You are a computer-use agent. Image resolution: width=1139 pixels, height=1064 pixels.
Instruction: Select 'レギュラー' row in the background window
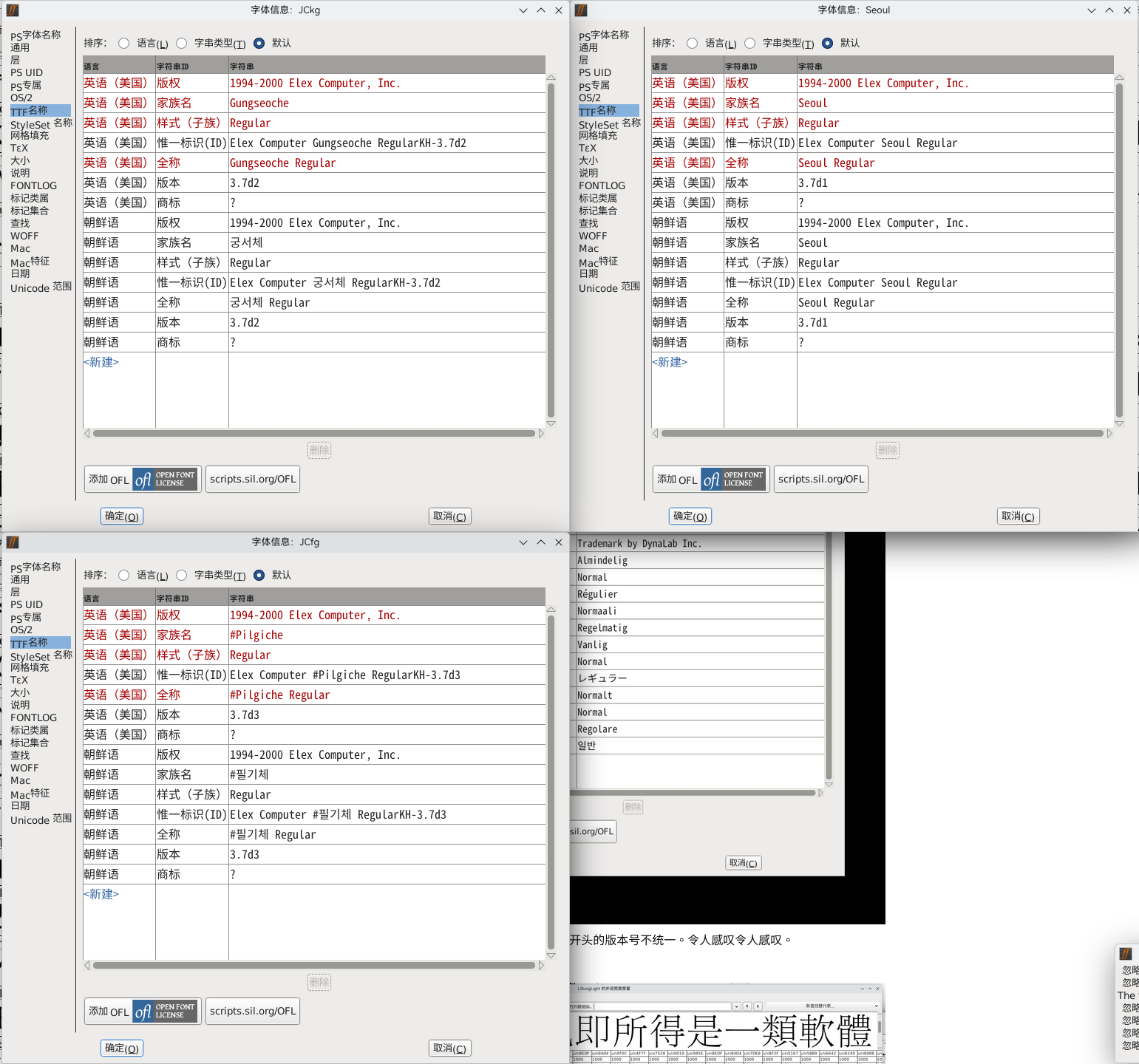click(700, 678)
